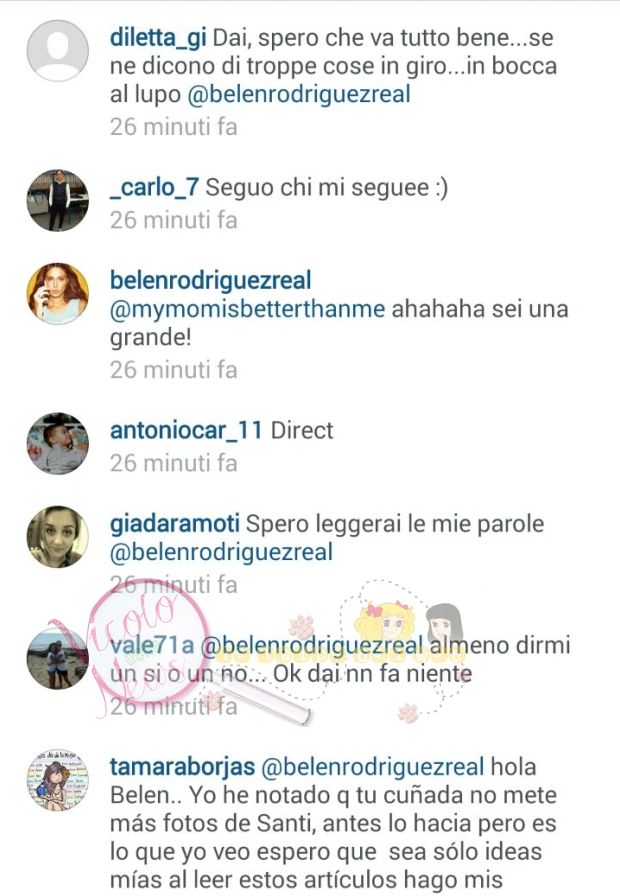Select the belenrodriguezreal commenter username
Viewport: 620px width, 896px height.
click(210, 281)
